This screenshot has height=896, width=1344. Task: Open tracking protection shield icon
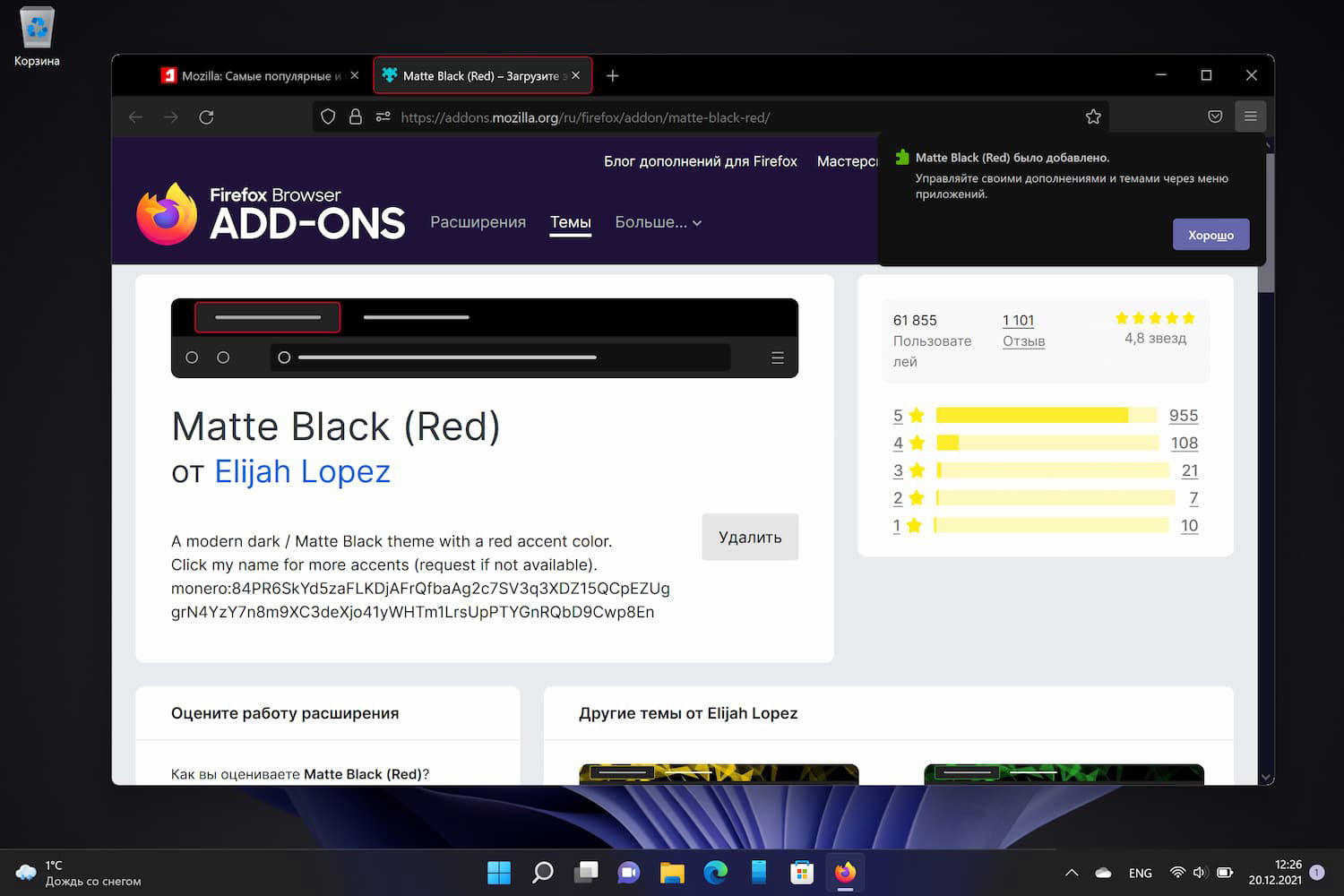(328, 117)
